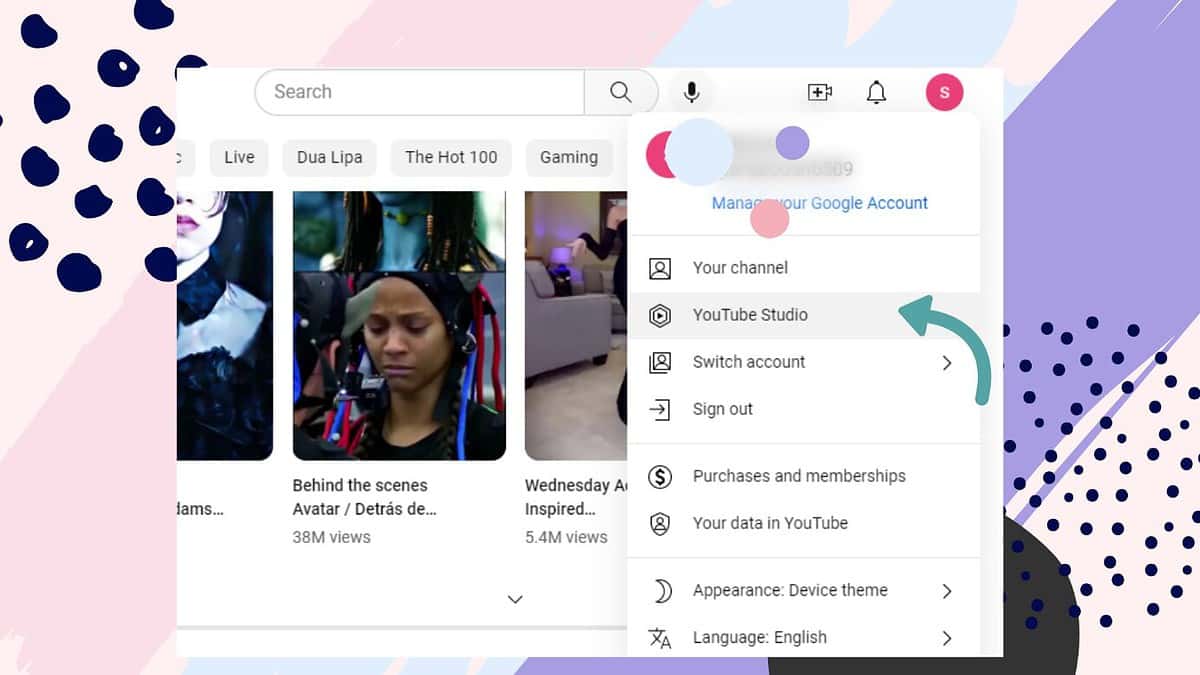Screen dimensions: 1200x675
Task: Click the pink S account avatar
Action: point(944,92)
